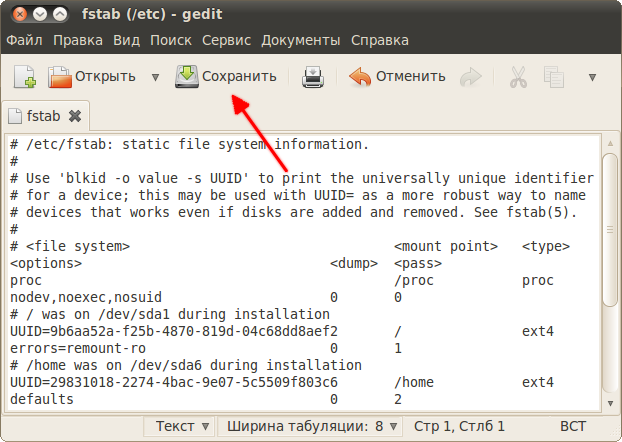
Task: Expand the toolbar overflow arrow
Action: 592,77
